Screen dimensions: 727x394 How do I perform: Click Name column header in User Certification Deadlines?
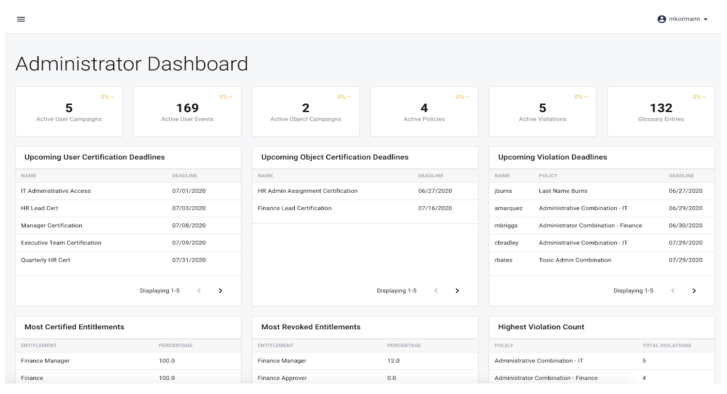click(28, 176)
